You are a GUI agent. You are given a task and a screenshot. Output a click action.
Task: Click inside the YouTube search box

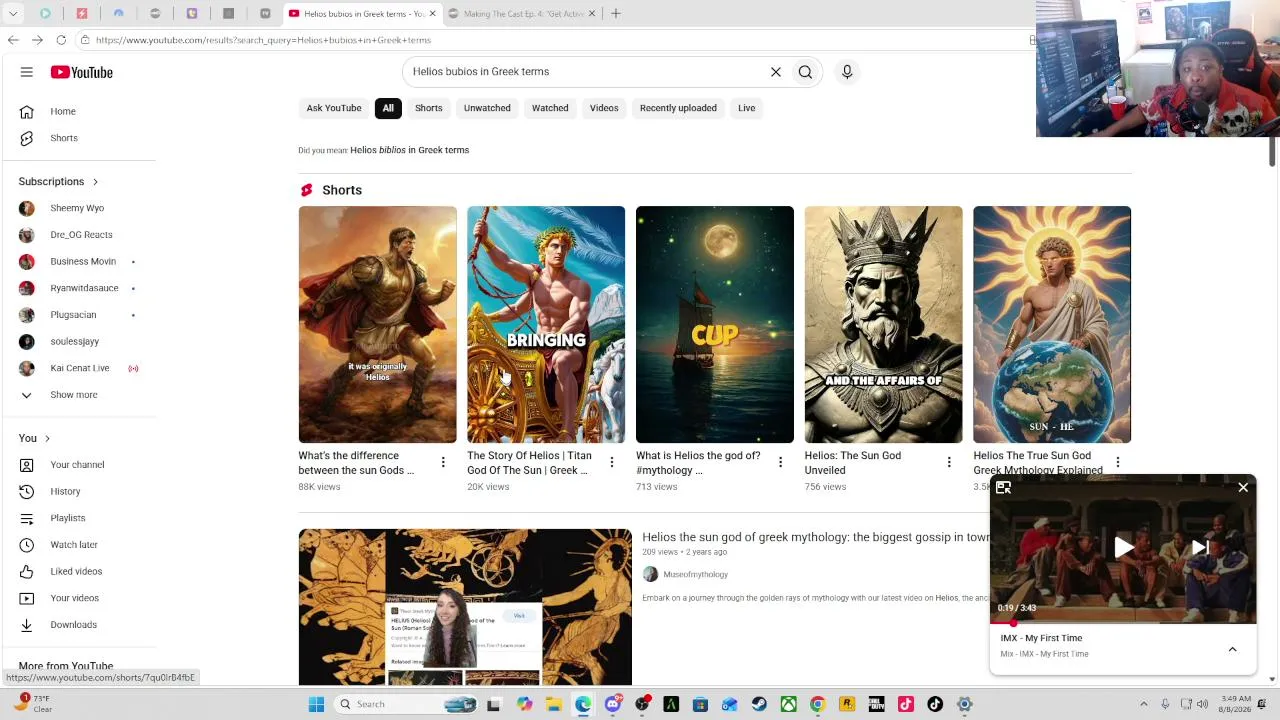tap(585, 72)
